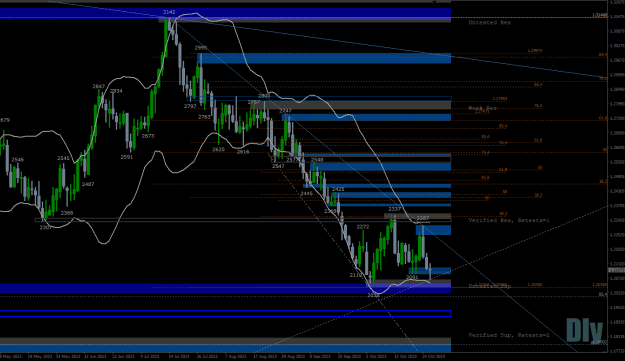
Task: Click the 2548 price label
Action: (x=317, y=160)
